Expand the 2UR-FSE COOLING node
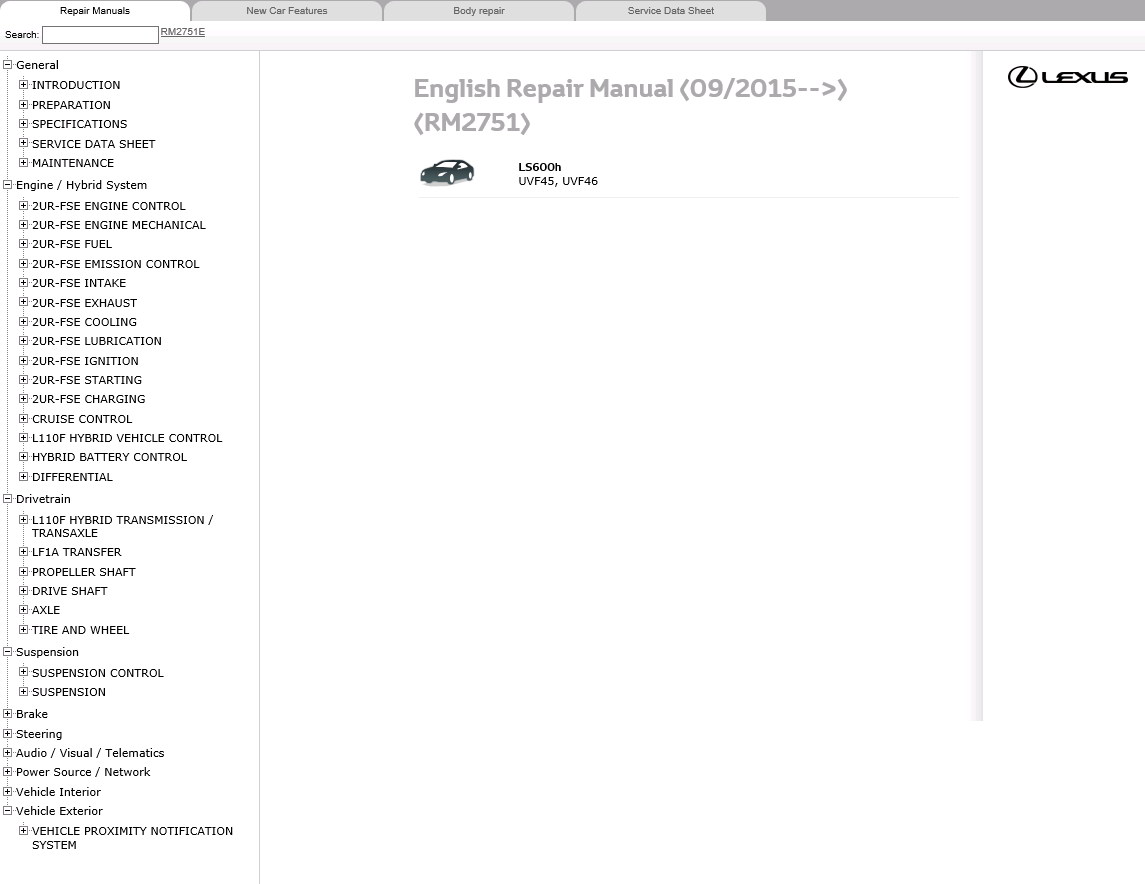 [23, 321]
